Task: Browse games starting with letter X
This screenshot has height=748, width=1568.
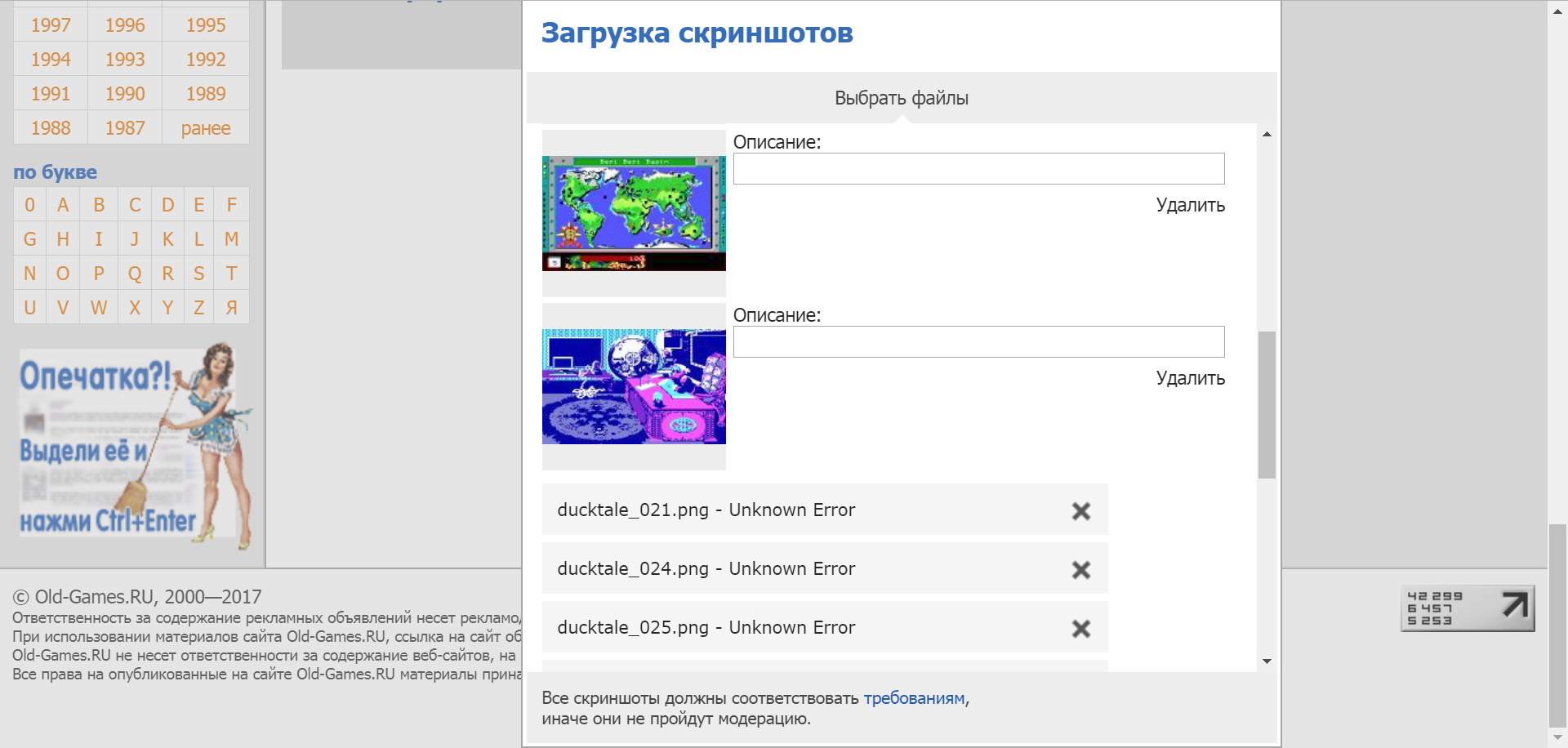Action: 135,308
